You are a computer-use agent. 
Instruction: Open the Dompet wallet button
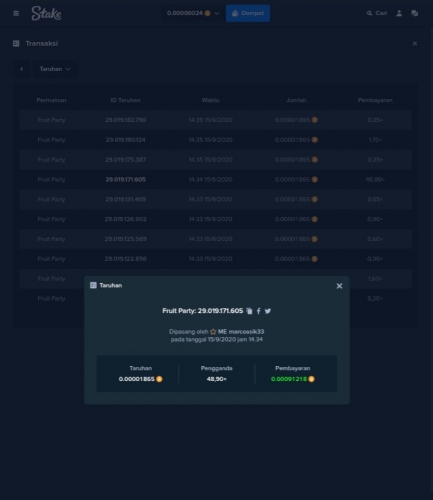248,13
